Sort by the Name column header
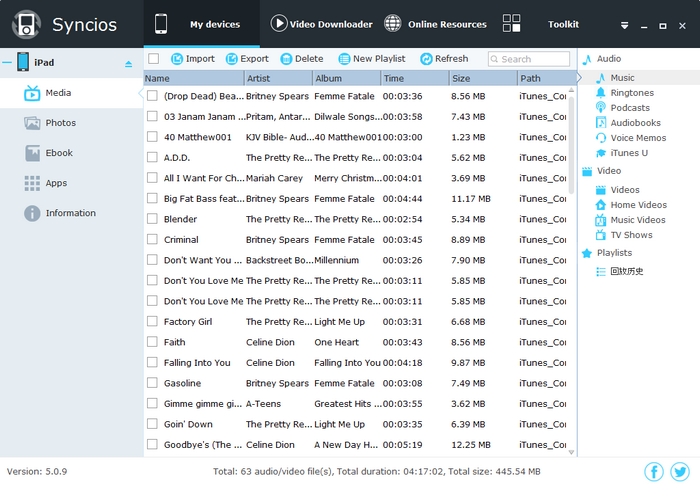Viewport: 700px width, 487px height. coord(194,78)
